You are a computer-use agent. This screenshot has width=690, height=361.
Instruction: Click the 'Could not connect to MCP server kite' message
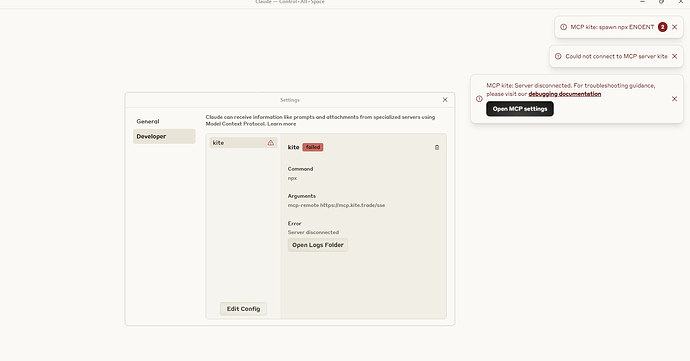pos(616,56)
